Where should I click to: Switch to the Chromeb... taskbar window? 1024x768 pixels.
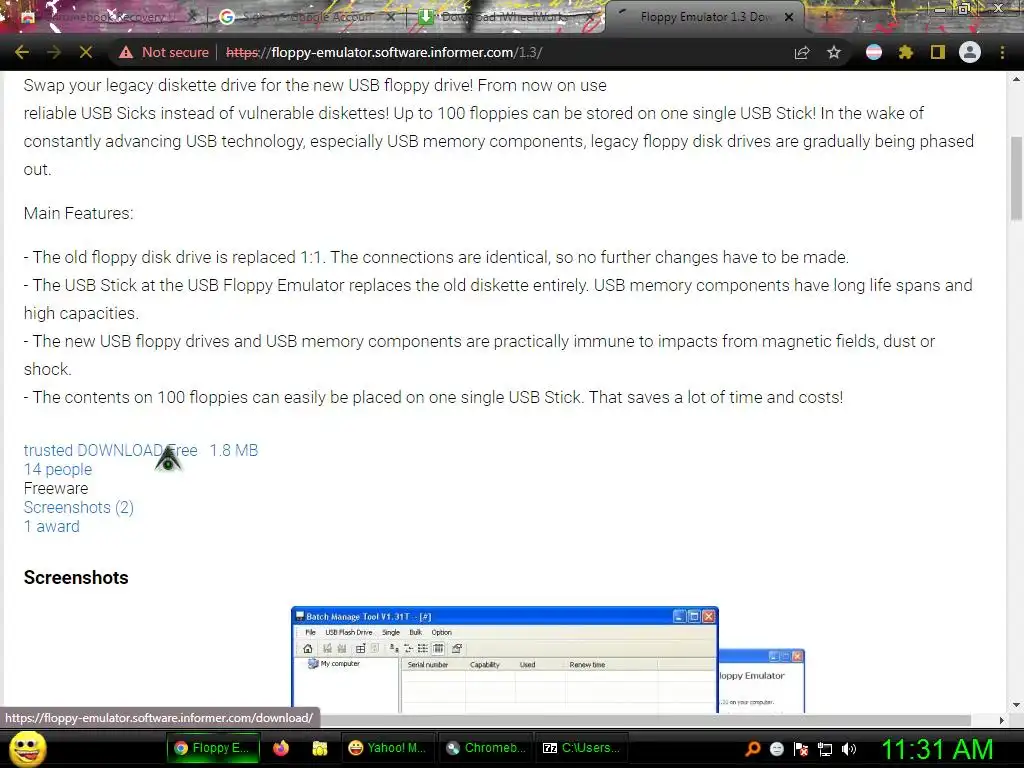coord(486,748)
